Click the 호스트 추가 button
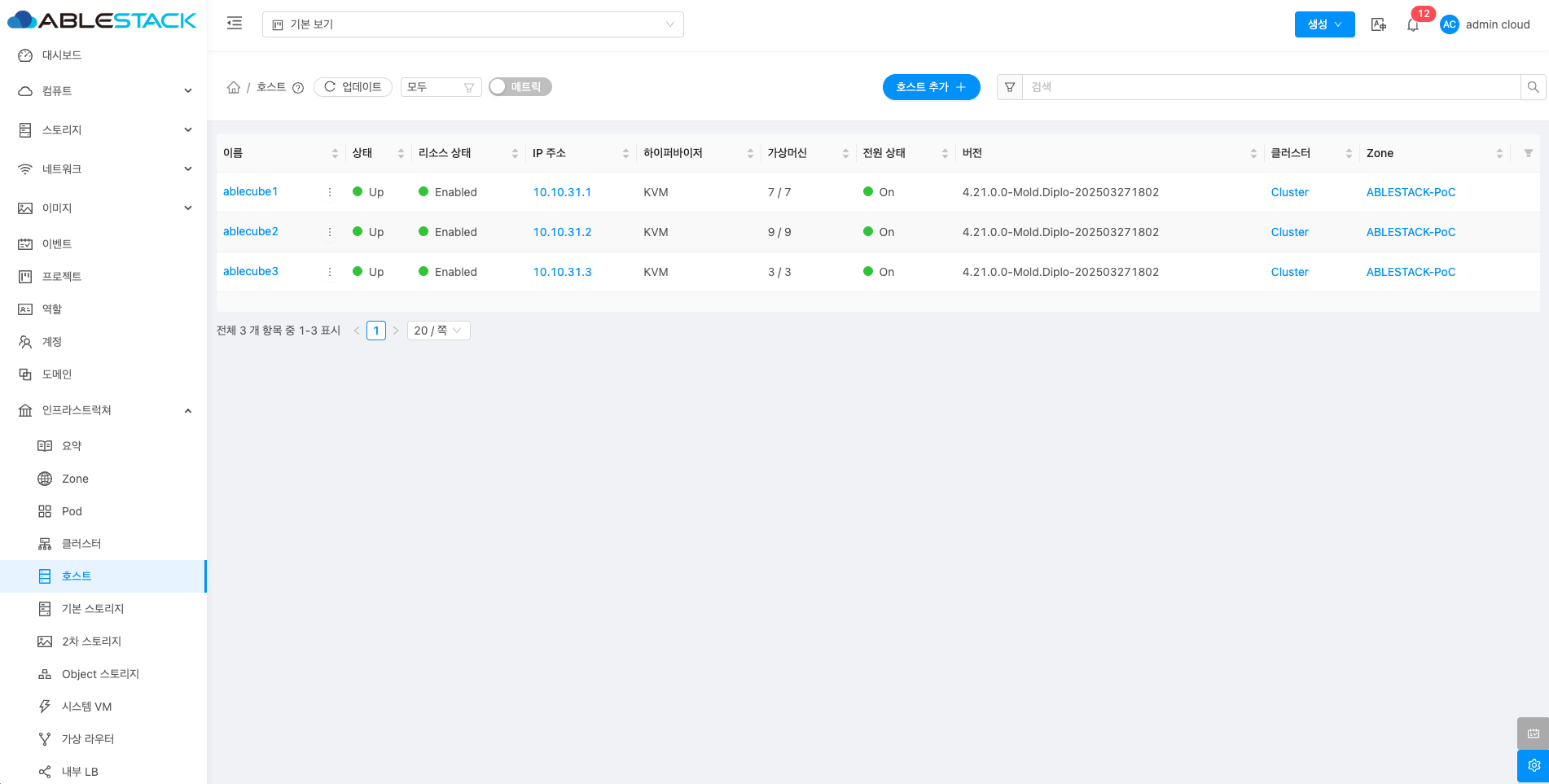The image size is (1549, 784). click(931, 87)
